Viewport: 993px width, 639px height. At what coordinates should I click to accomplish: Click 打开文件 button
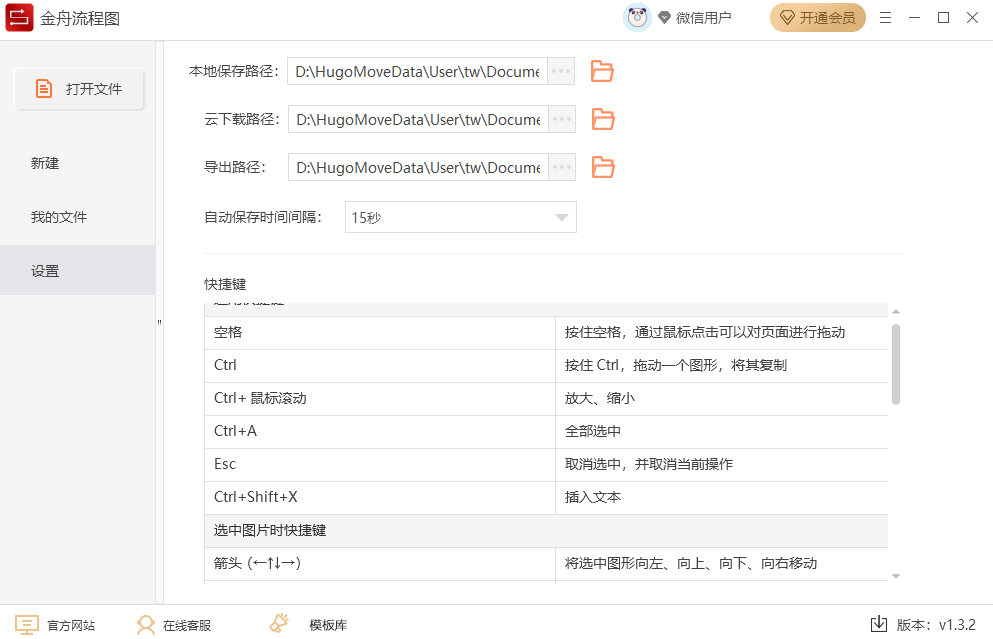[x=79, y=89]
